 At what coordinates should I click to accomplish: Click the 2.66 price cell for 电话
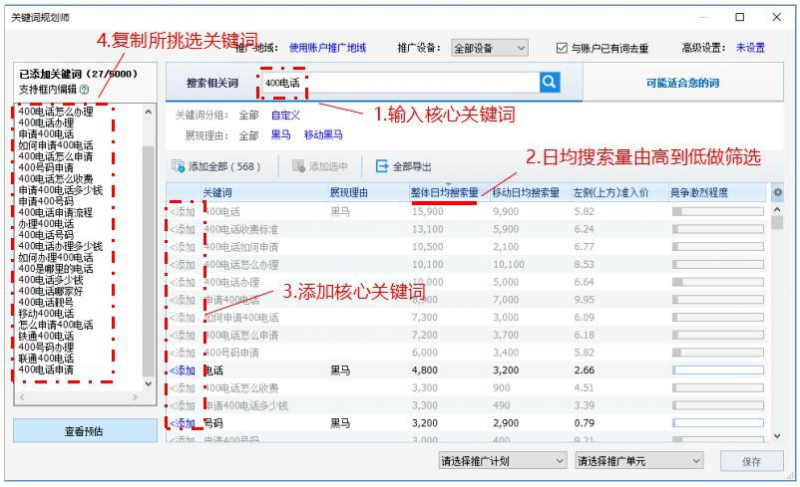point(584,370)
